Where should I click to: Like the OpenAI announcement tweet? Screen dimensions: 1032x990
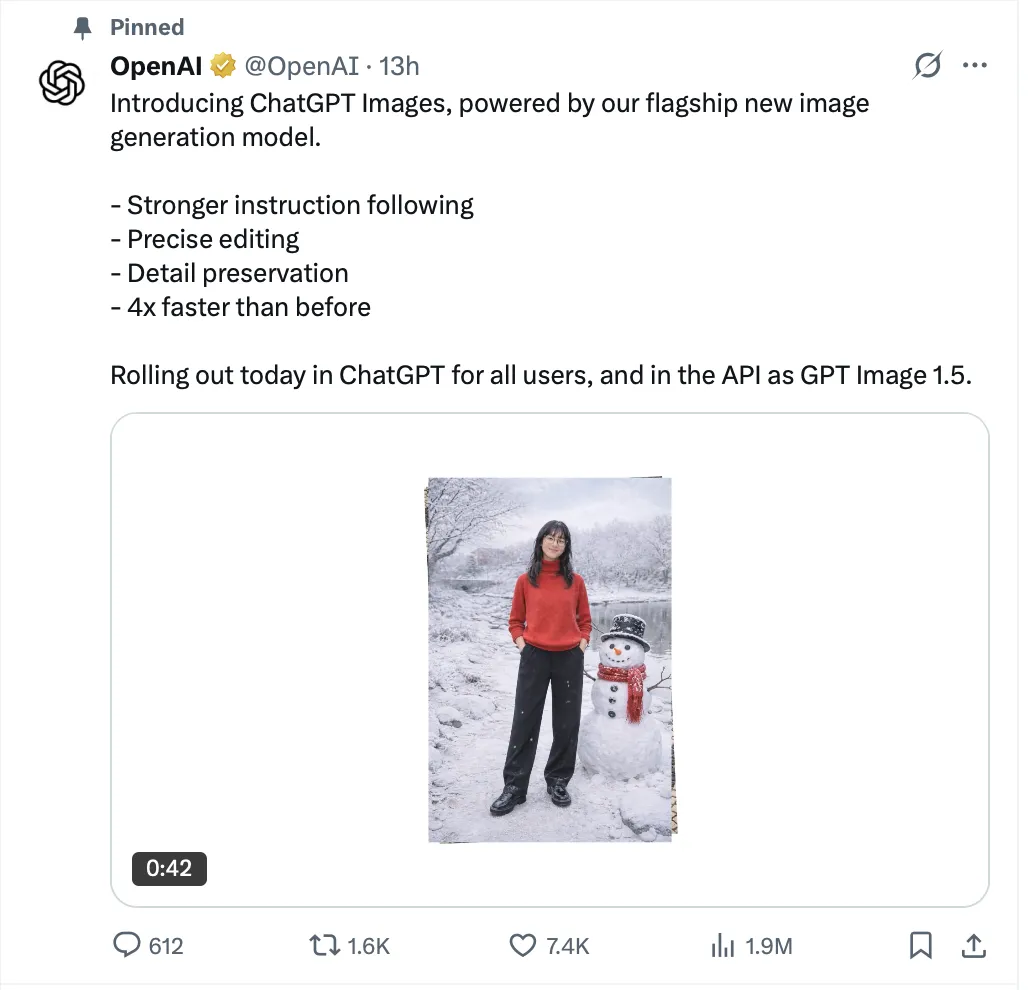point(521,945)
